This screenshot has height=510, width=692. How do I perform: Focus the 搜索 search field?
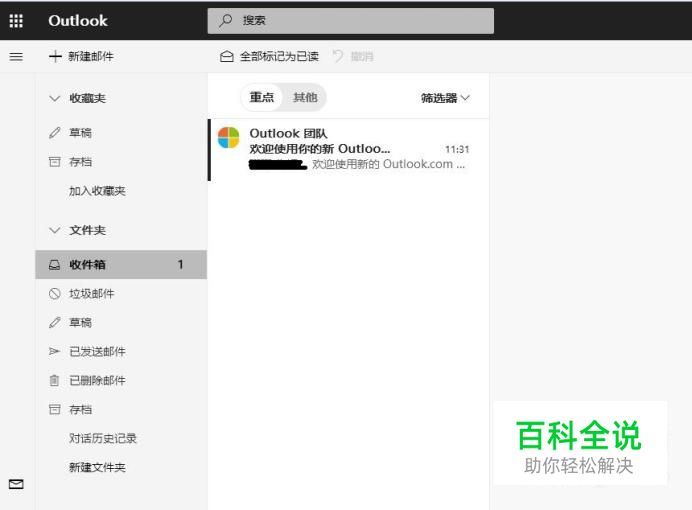[x=351, y=21]
